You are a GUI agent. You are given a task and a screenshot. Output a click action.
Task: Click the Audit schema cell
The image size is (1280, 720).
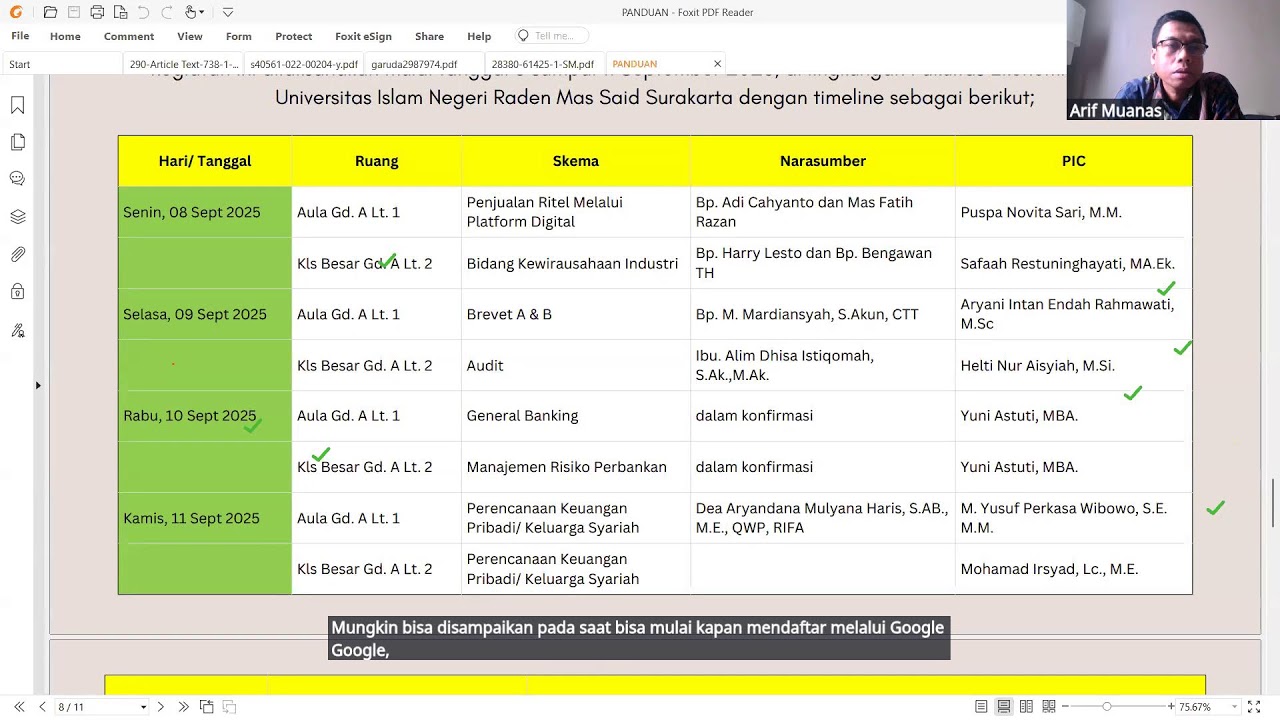click(x=575, y=366)
